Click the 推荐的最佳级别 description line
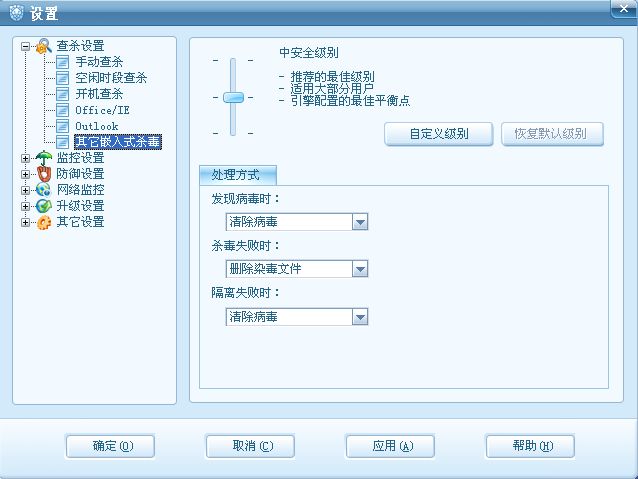638x479 pixels. pyautogui.click(x=332, y=76)
